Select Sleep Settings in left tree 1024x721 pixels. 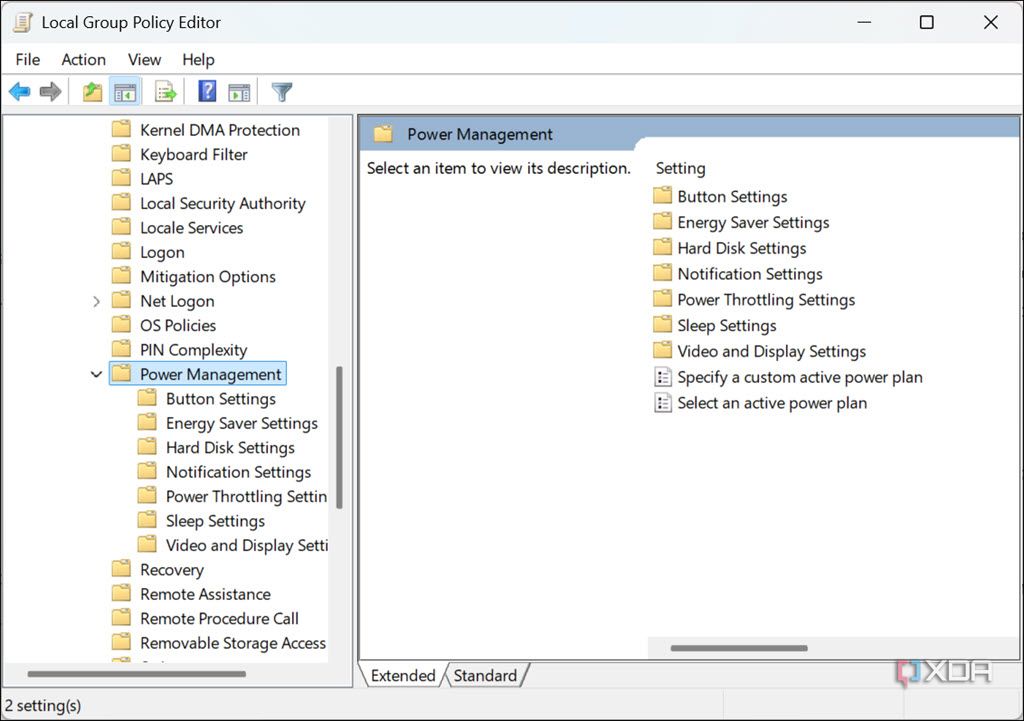click(215, 521)
